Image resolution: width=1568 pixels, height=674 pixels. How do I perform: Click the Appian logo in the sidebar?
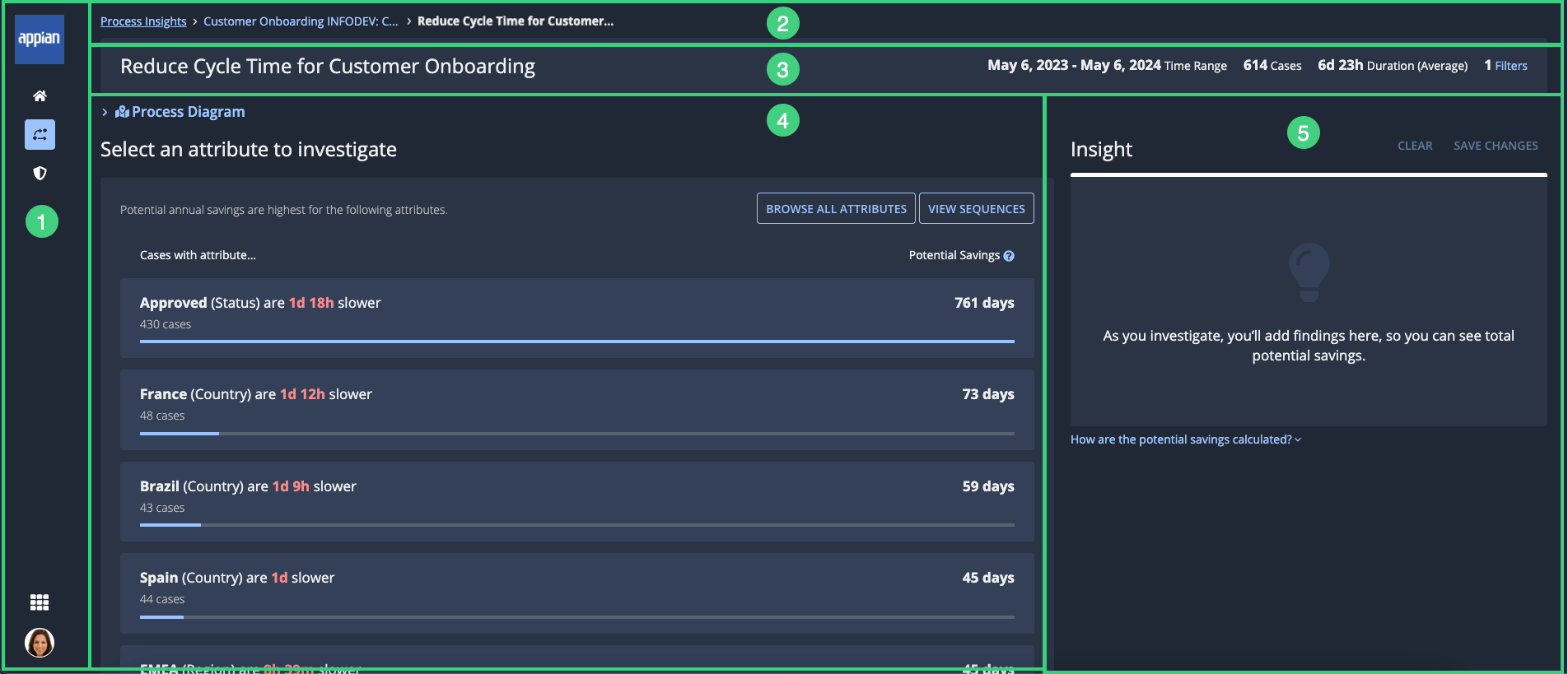pyautogui.click(x=40, y=39)
